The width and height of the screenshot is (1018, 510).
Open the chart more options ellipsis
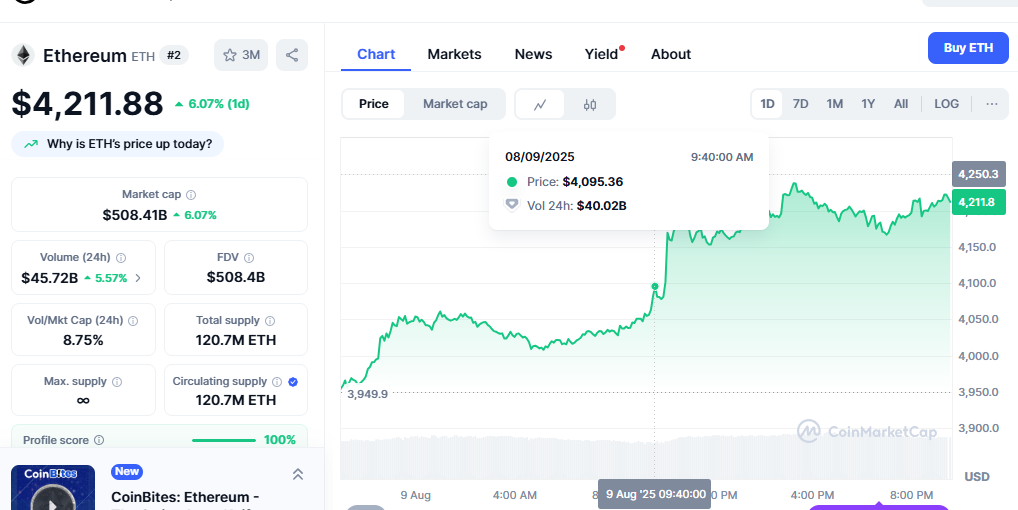(x=991, y=104)
